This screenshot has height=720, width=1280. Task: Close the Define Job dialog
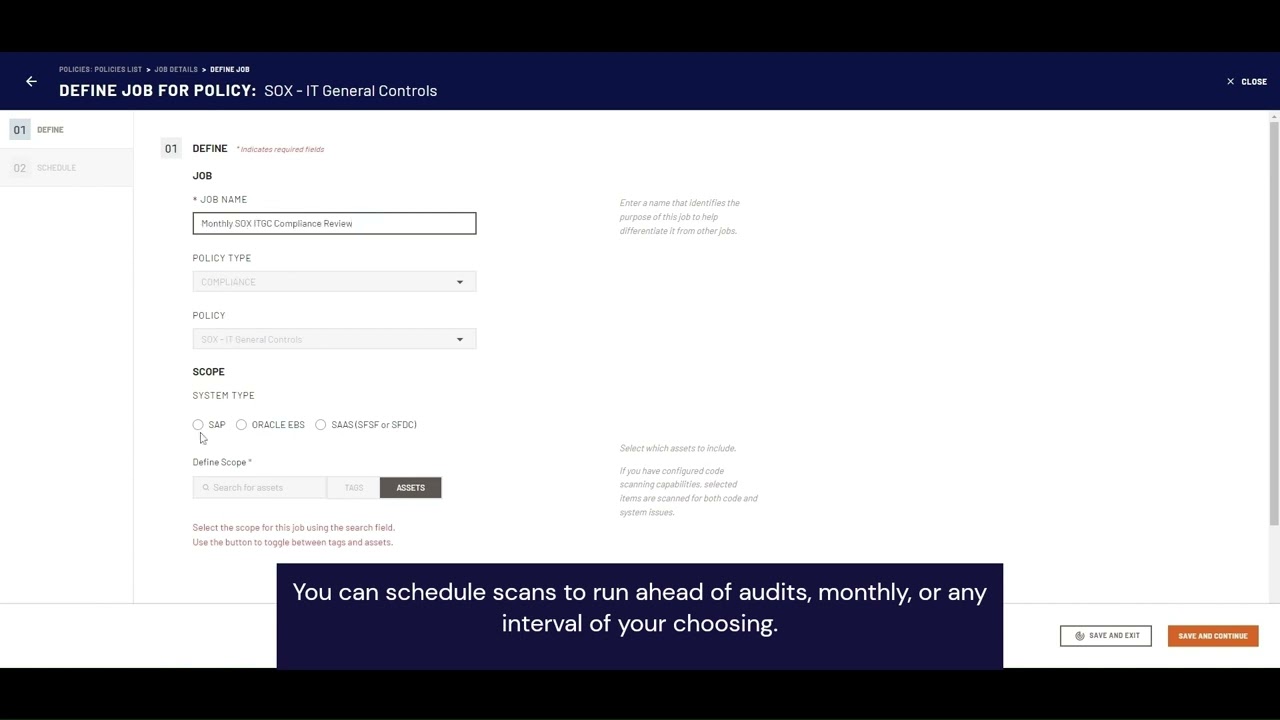[1247, 82]
